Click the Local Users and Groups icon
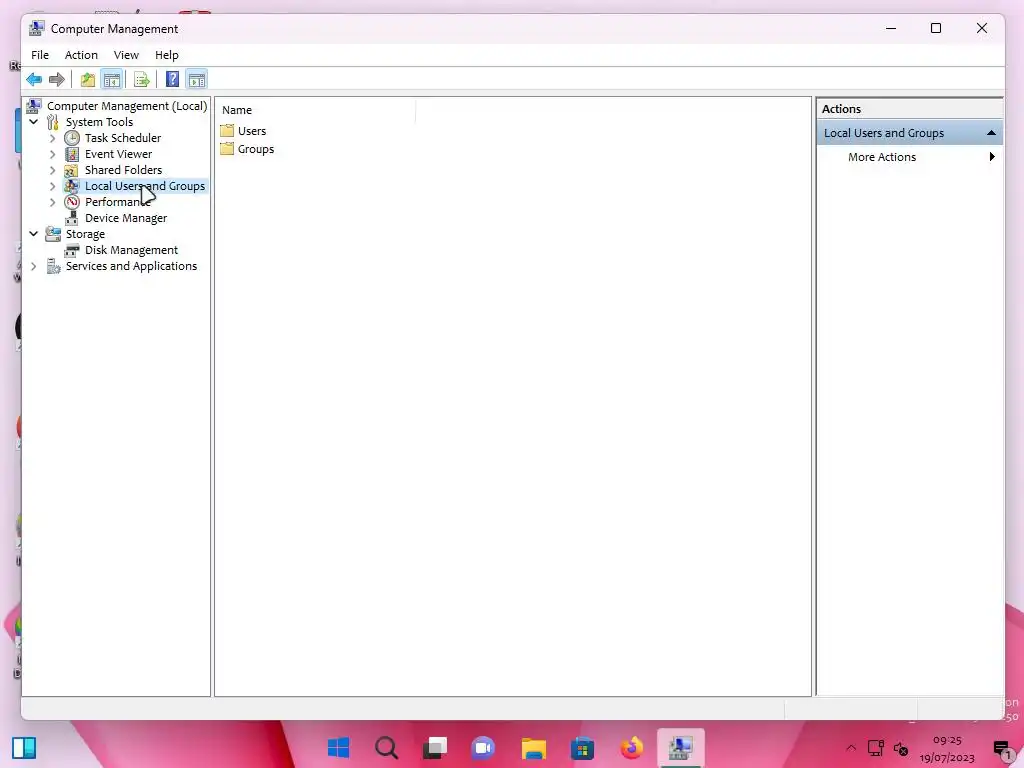Viewport: 1024px width, 768px height. click(72, 186)
